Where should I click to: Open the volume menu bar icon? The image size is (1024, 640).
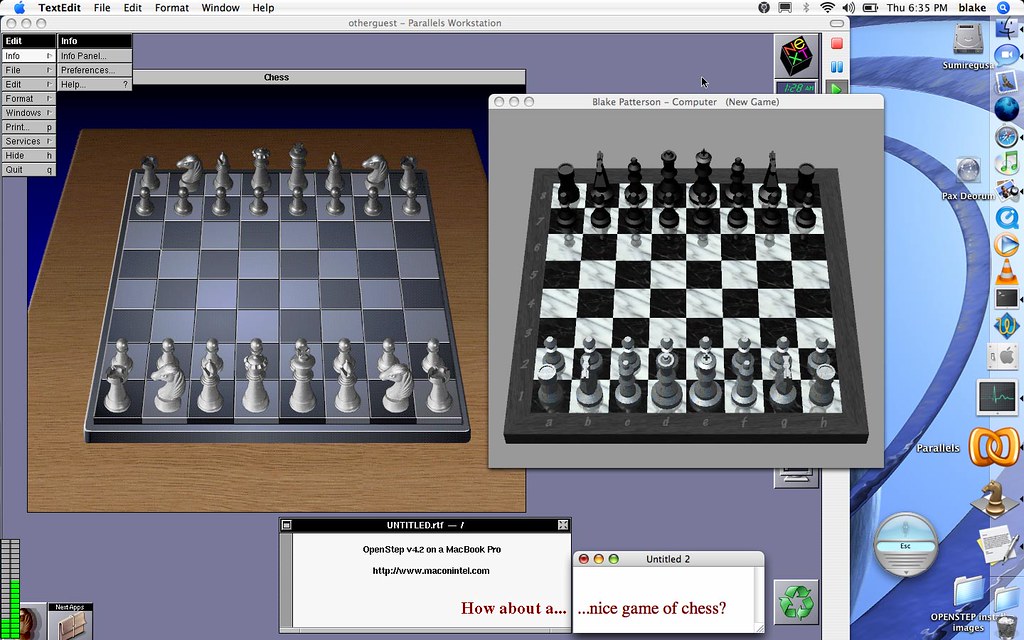848,8
